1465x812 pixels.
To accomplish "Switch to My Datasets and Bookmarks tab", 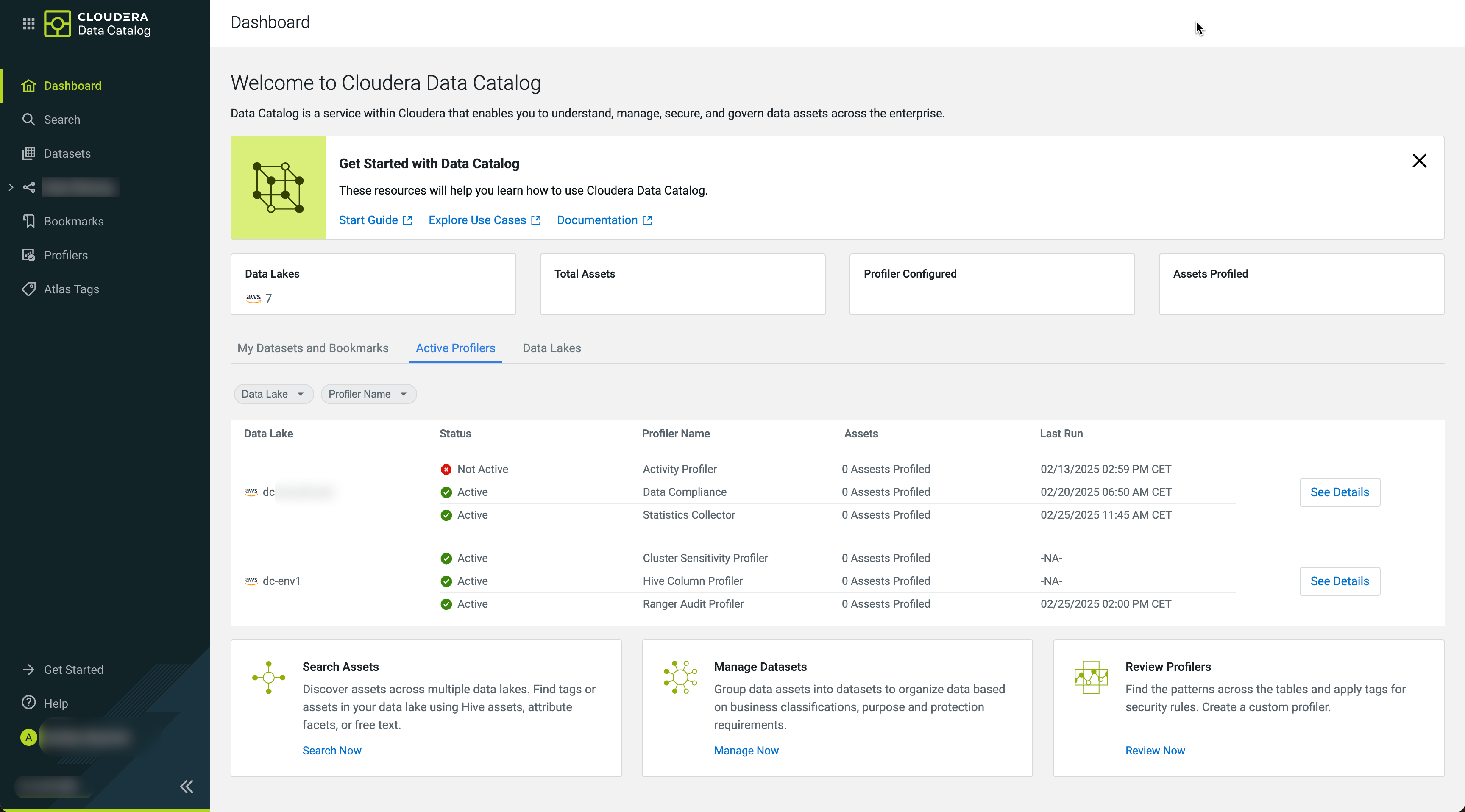I will [313, 348].
